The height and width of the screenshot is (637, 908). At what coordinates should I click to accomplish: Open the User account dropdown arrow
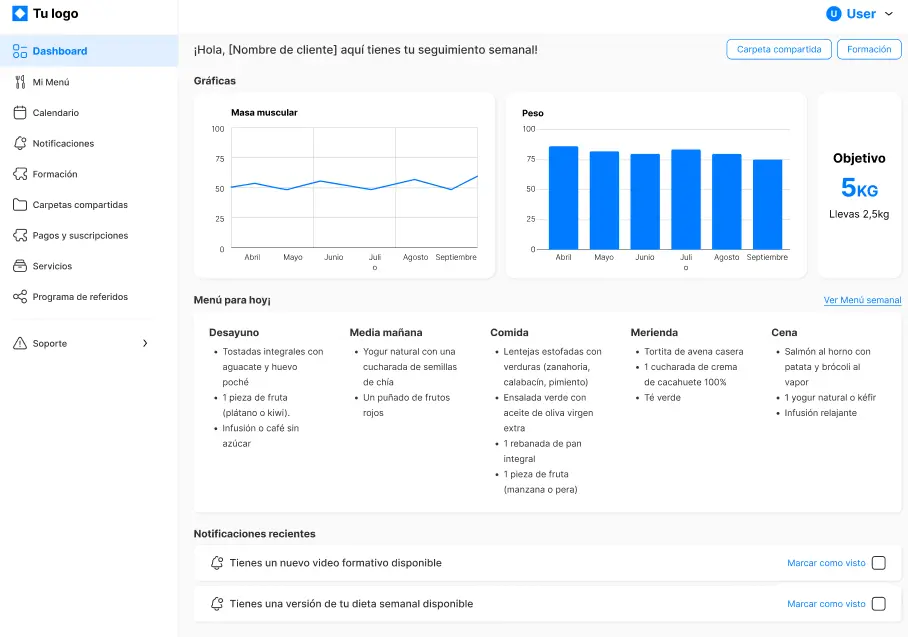[889, 14]
